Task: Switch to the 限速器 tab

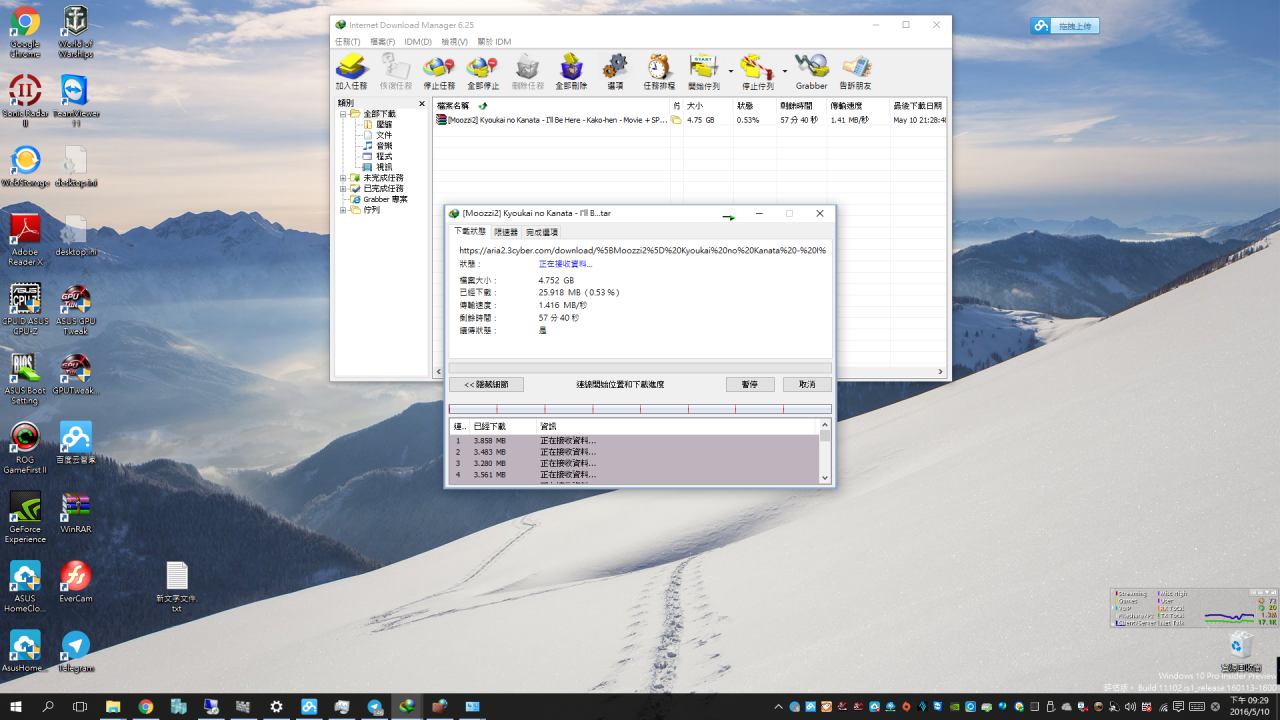Action: (x=506, y=232)
